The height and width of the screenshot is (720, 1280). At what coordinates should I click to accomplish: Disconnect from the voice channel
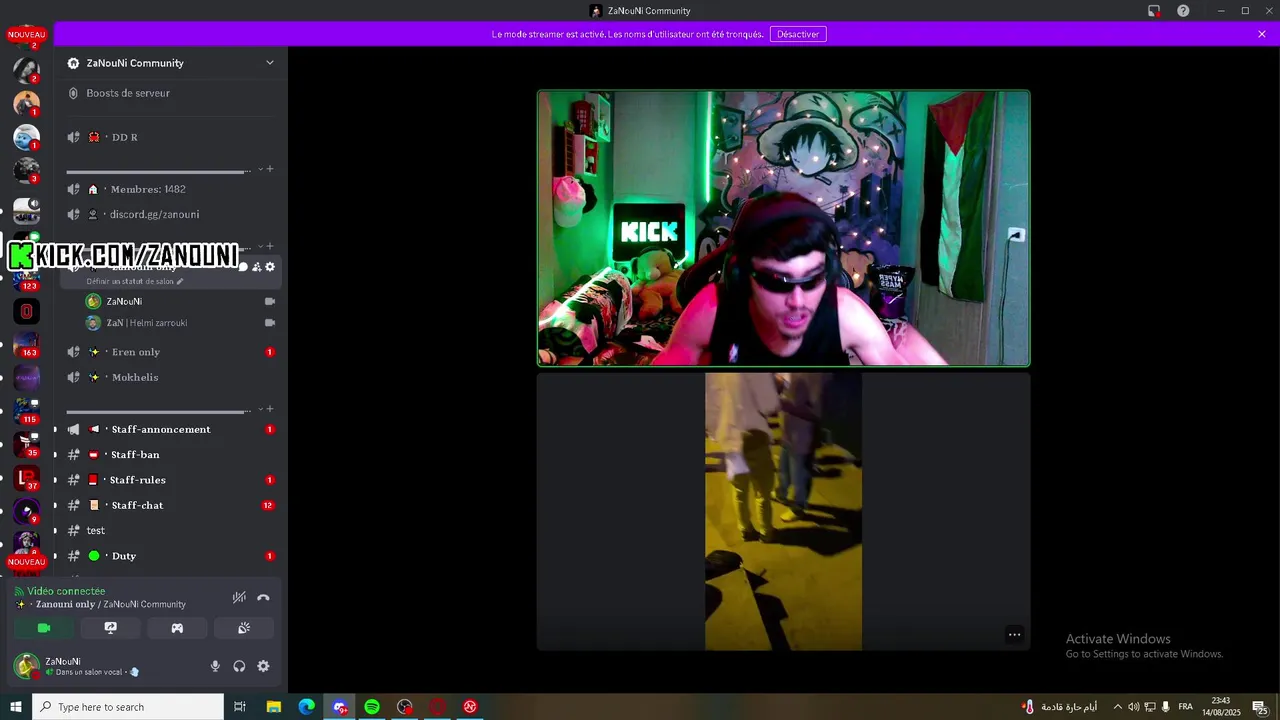point(263,597)
